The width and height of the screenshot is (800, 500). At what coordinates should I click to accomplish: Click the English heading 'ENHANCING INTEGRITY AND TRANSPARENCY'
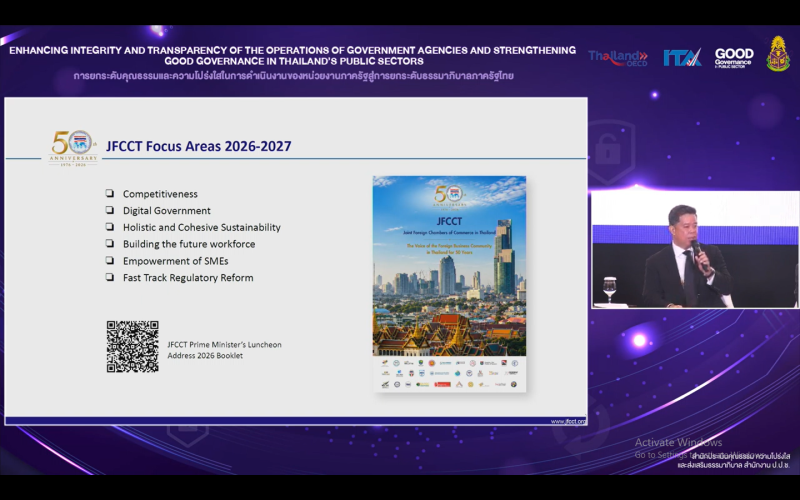click(x=292, y=56)
